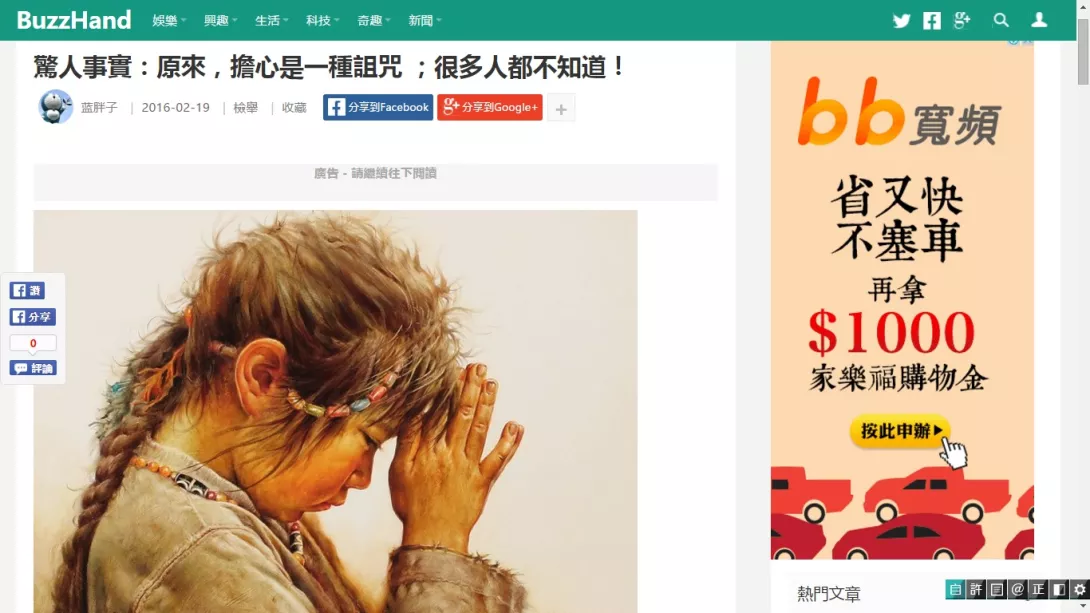The image size is (1090, 613).
Task: Expand more share options with the plus button
Action: point(561,108)
